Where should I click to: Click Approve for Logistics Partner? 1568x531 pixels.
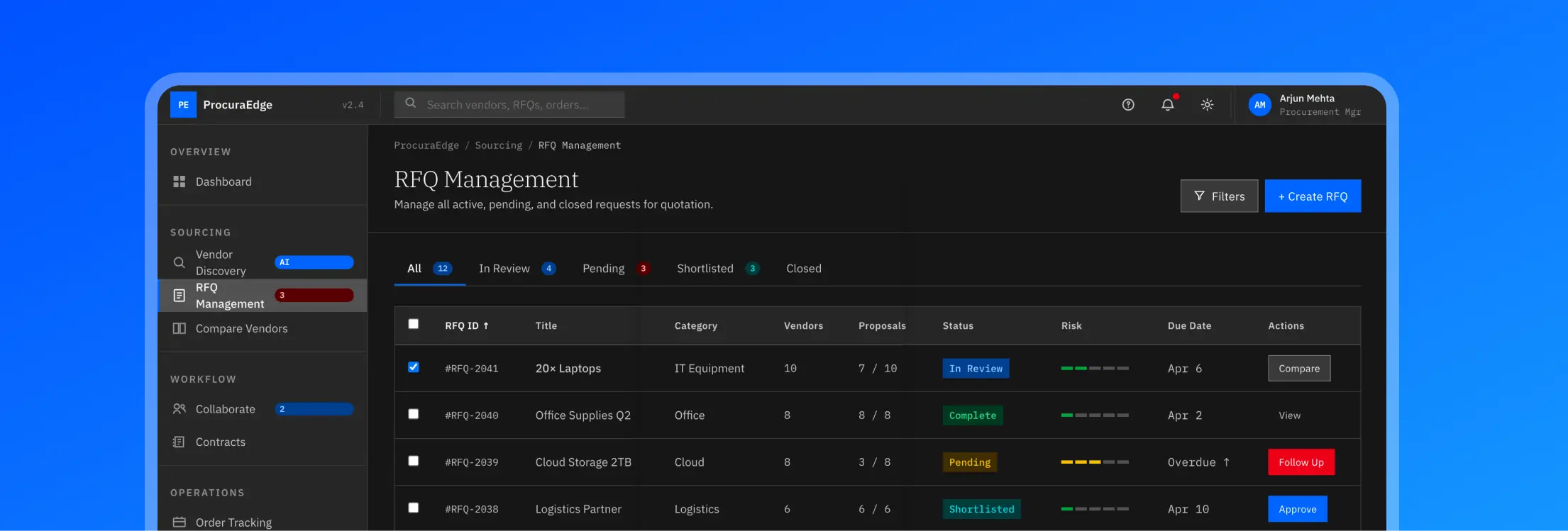[1298, 509]
